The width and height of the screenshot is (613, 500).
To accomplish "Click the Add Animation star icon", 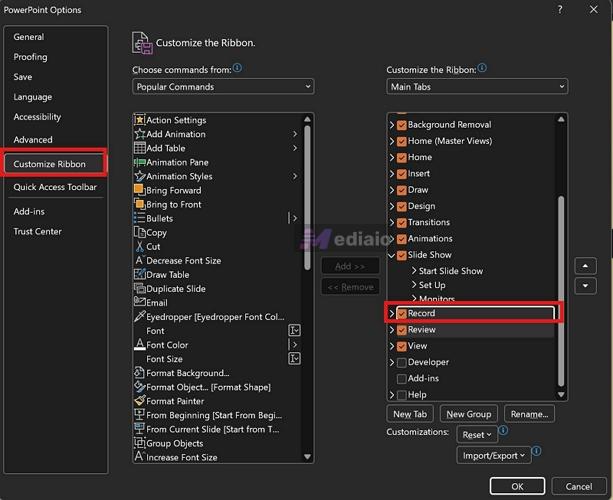I will 140,134.
